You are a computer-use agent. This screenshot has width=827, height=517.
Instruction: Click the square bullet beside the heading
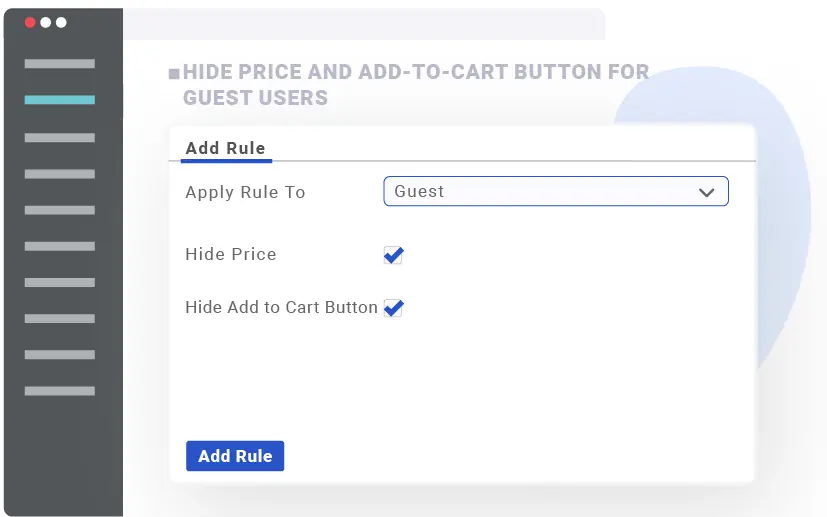(x=174, y=73)
